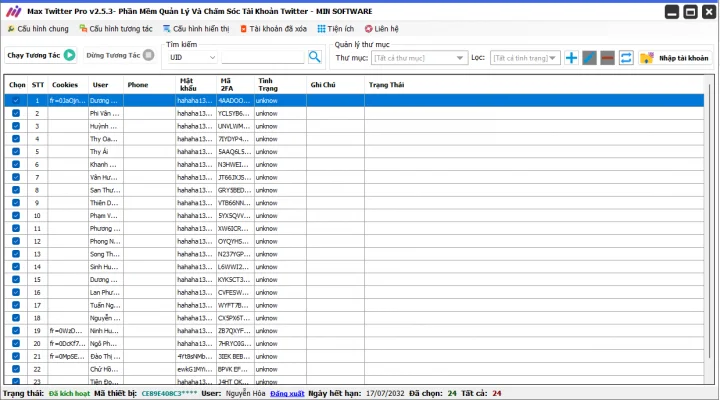Click the Đăng xuất logout link
720x400 pixels.
pos(287,394)
